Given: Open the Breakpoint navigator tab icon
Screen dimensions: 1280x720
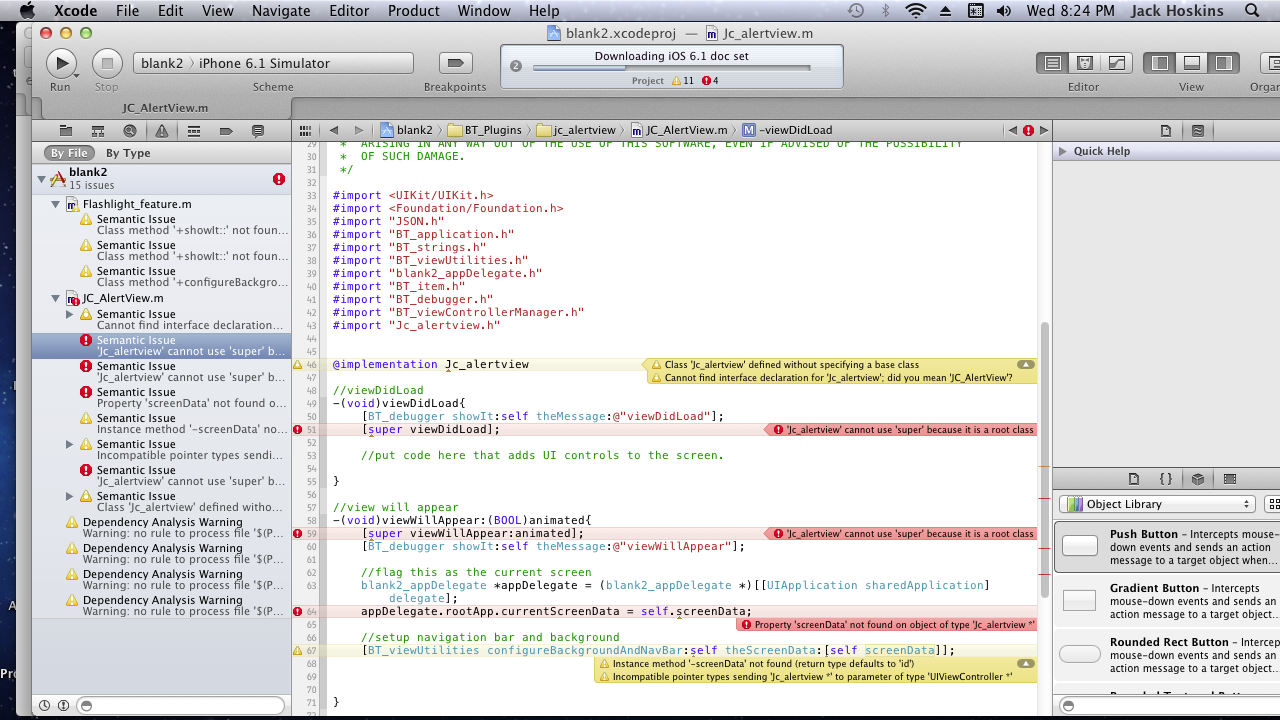Looking at the screenshot, I should coord(226,131).
